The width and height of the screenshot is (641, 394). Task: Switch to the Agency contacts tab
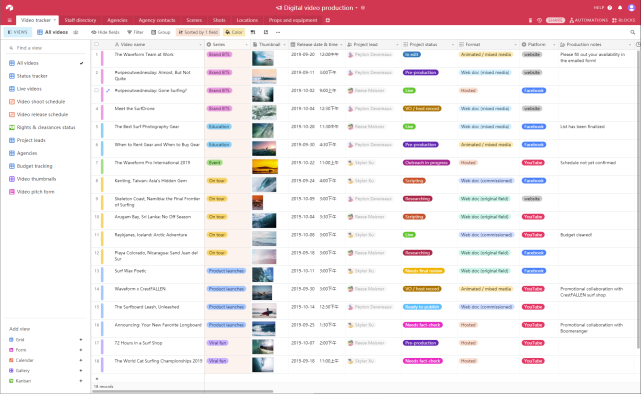[x=157, y=20]
